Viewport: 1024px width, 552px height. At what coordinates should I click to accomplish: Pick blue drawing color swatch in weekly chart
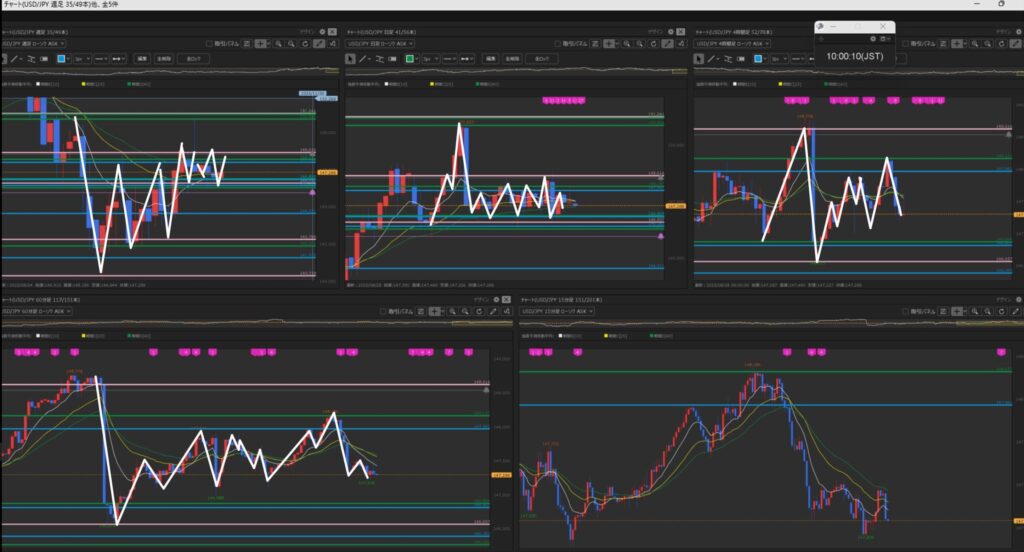[61, 59]
